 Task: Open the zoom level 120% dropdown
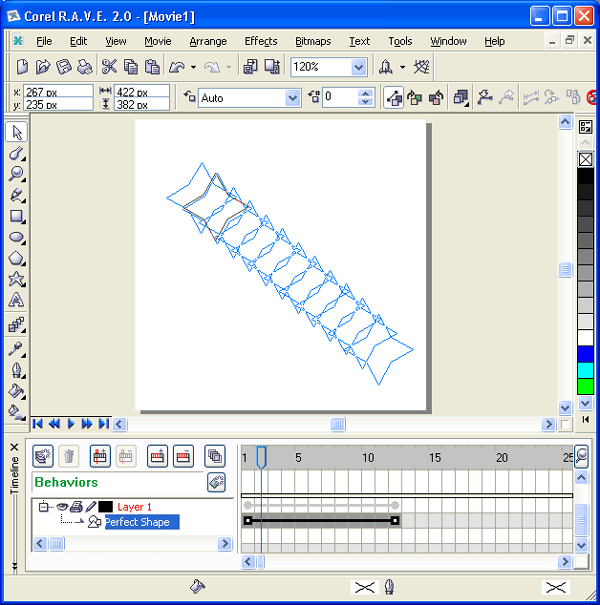click(359, 67)
